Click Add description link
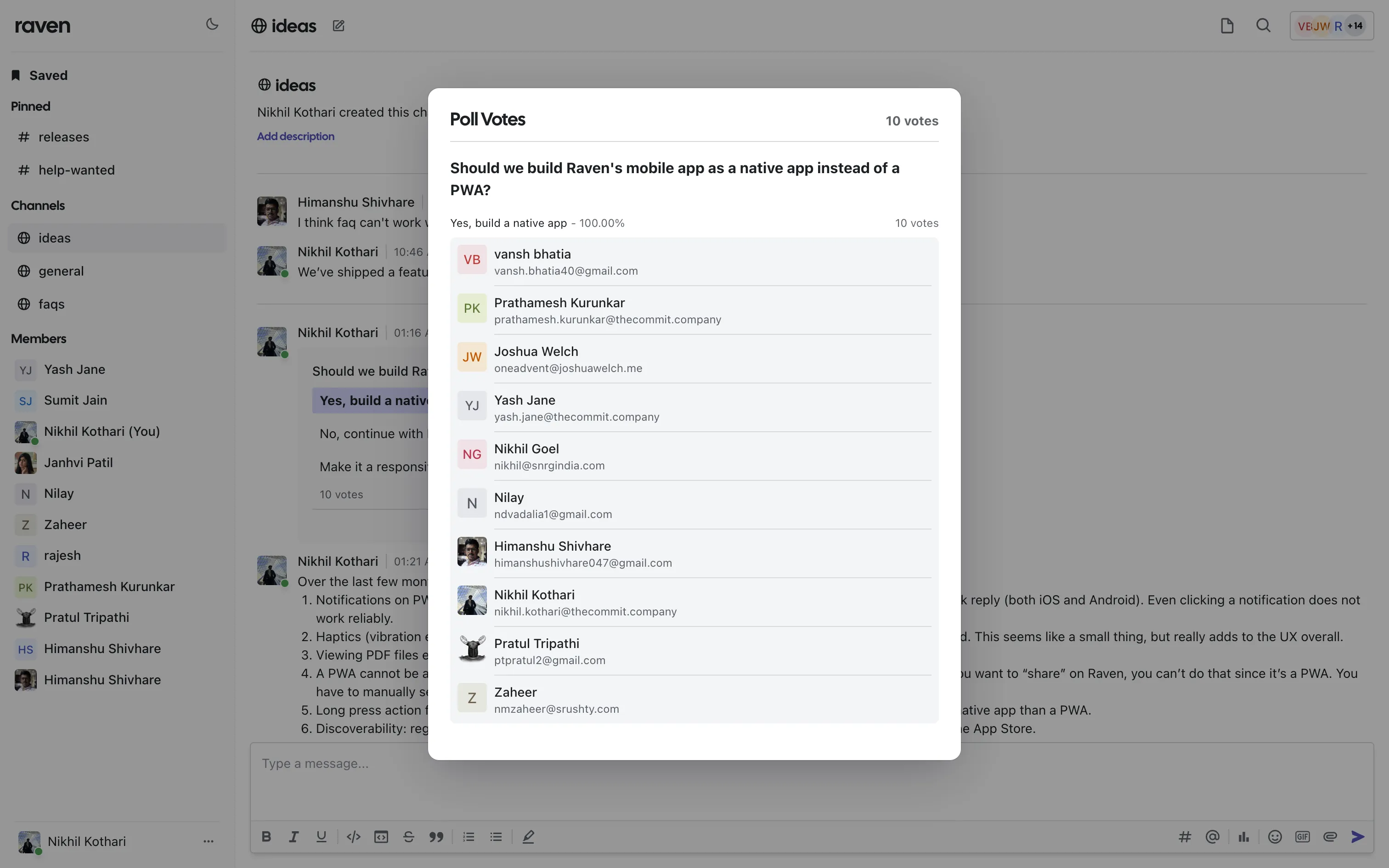The image size is (1389, 868). click(x=295, y=136)
